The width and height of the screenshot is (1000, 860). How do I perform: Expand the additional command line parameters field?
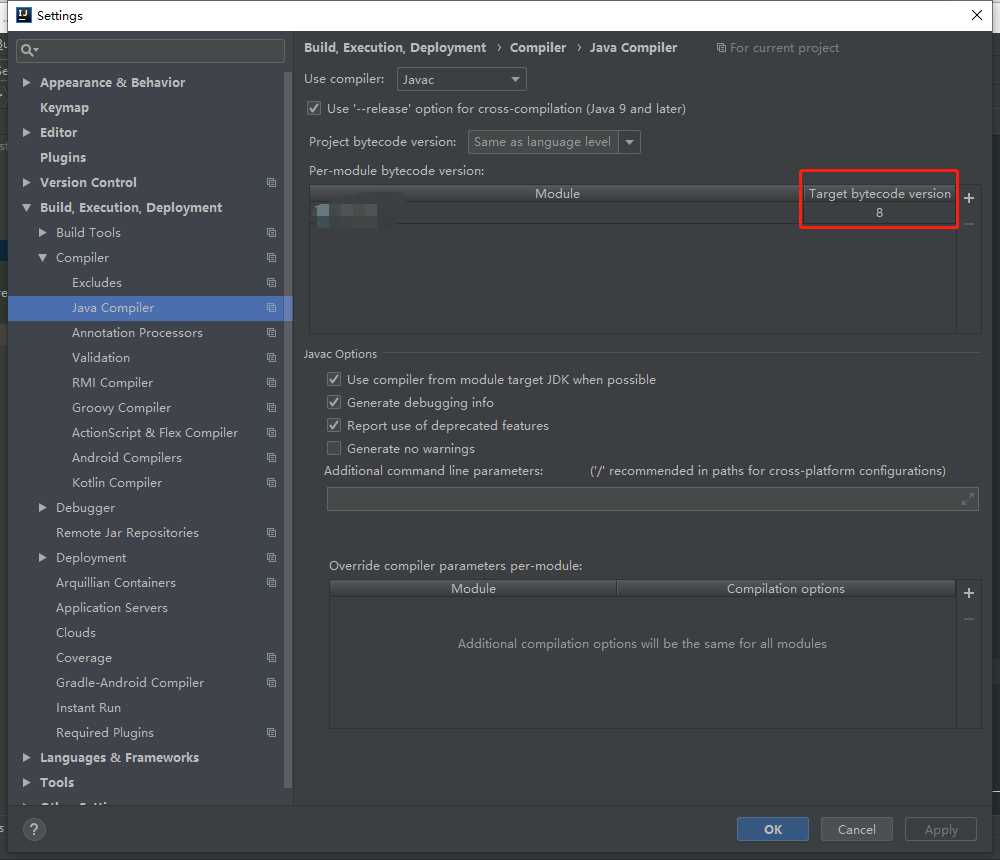[967, 499]
